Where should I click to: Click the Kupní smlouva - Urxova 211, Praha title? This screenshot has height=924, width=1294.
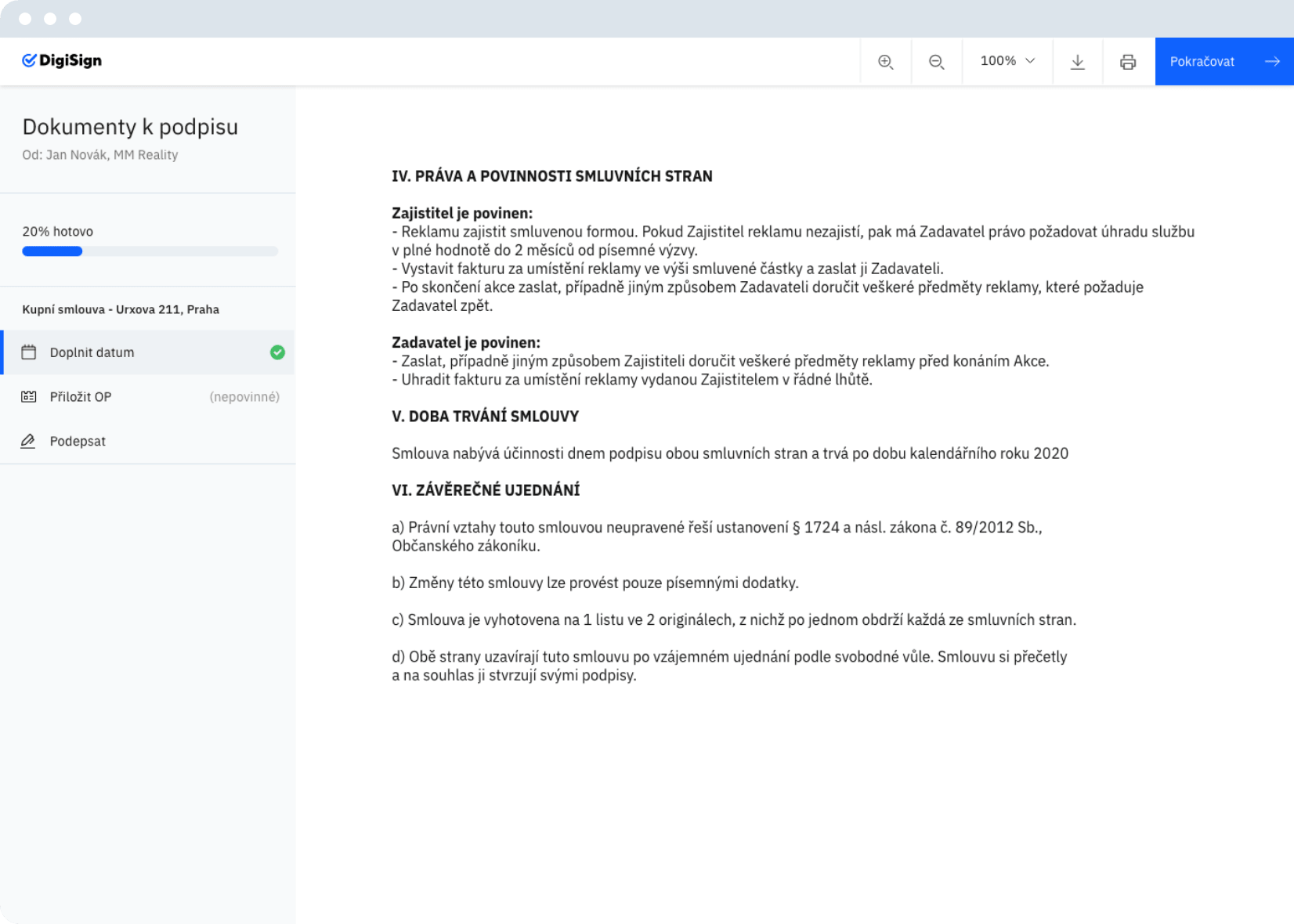121,309
